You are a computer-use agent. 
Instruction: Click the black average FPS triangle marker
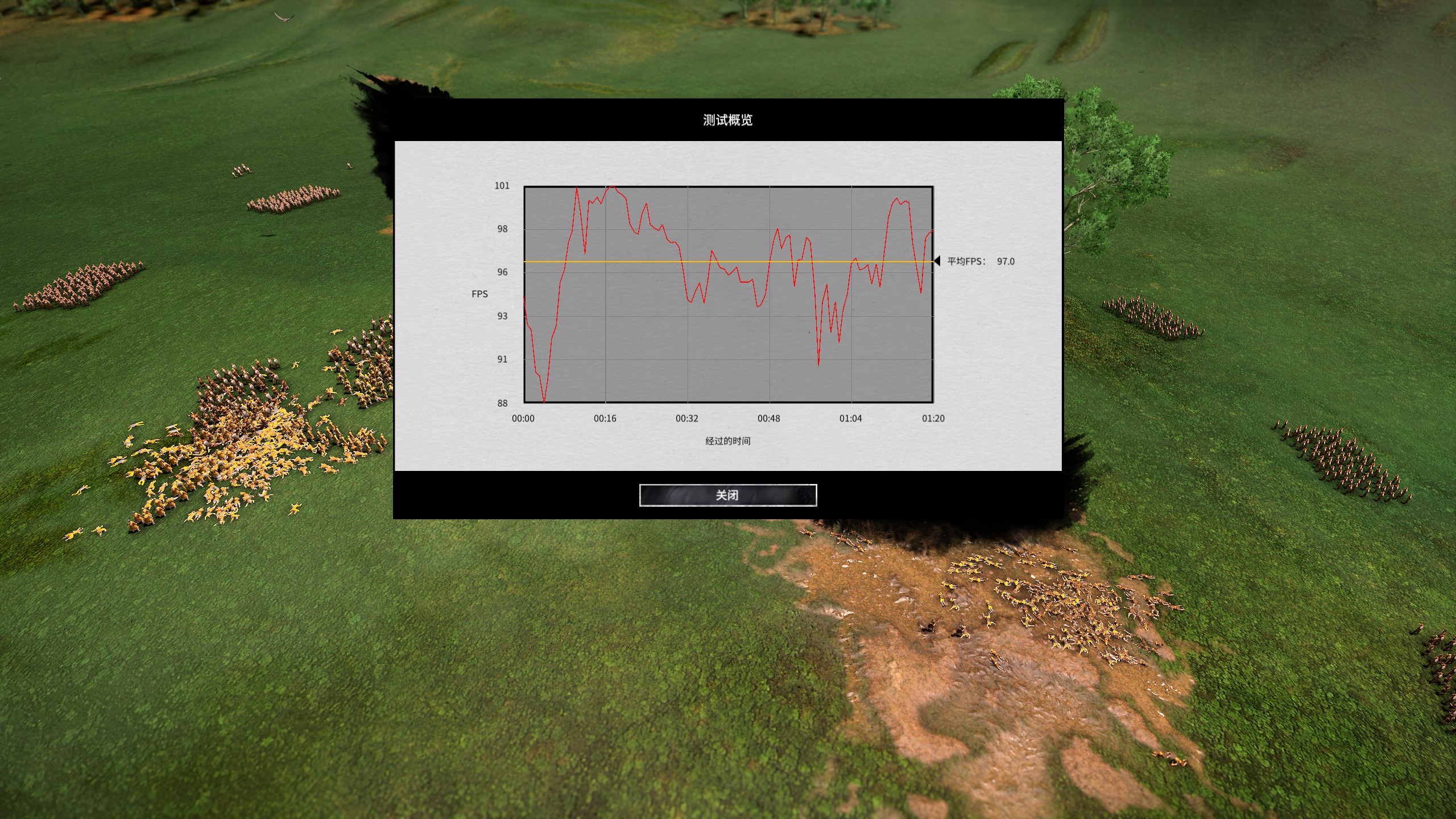coord(937,261)
